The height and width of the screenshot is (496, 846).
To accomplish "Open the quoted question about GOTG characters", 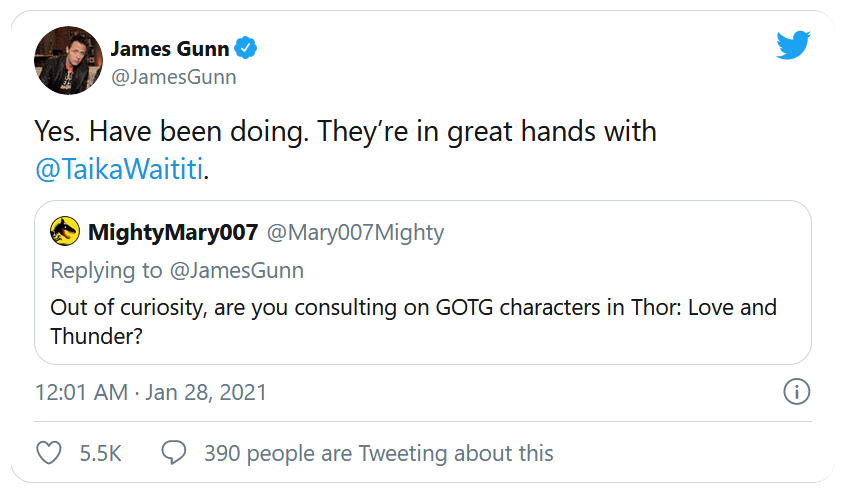I will coord(300,307).
